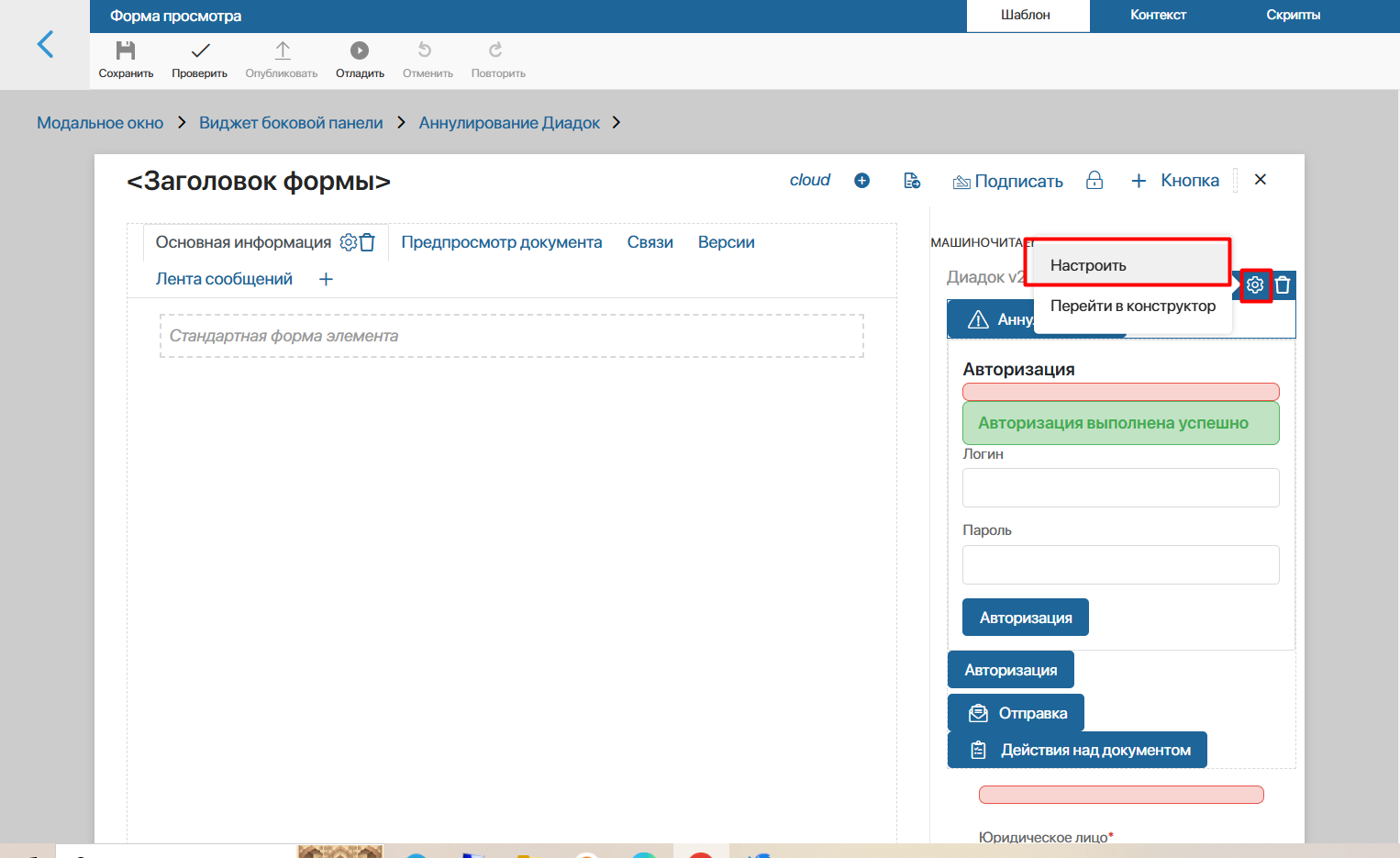
Task: Navigate to Модальное окно breadcrumb
Action: coord(100,123)
